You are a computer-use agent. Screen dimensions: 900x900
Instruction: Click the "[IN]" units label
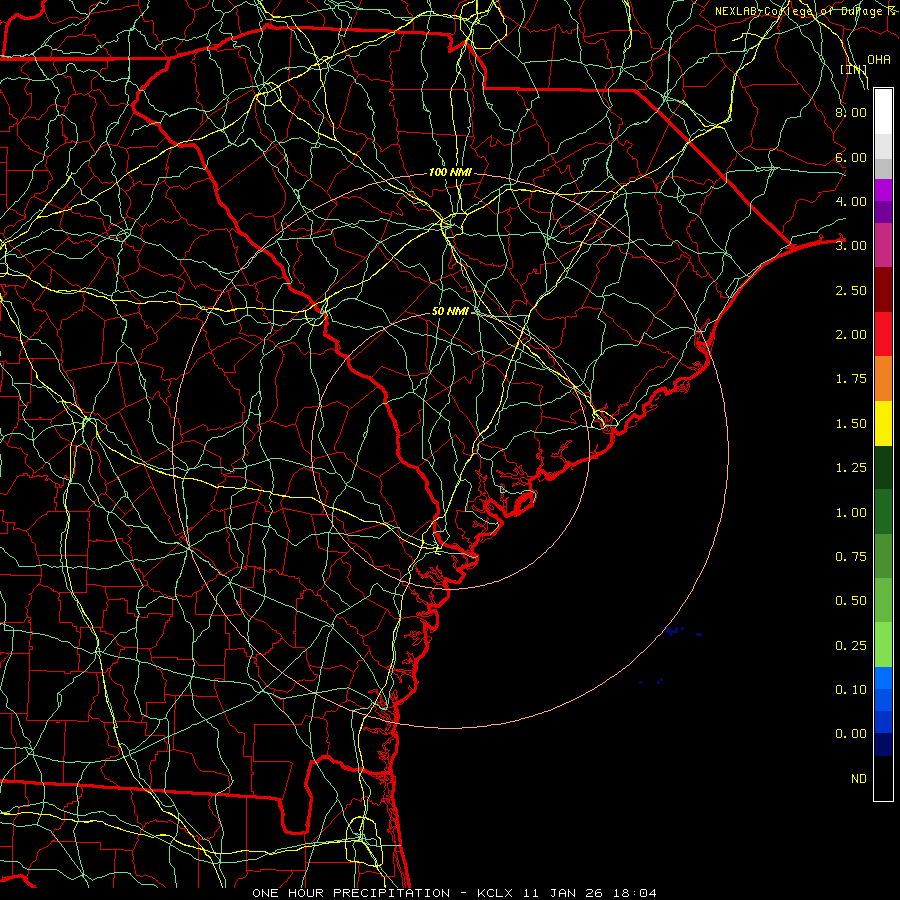[x=854, y=70]
